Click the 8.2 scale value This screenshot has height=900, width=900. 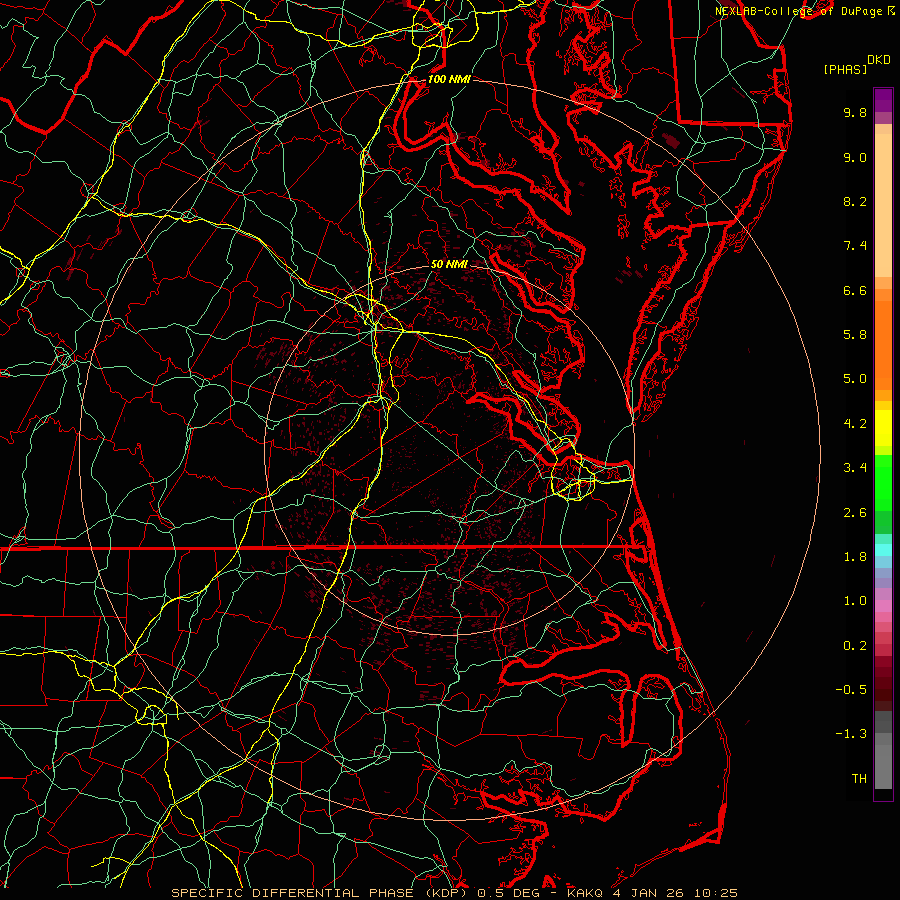click(855, 201)
